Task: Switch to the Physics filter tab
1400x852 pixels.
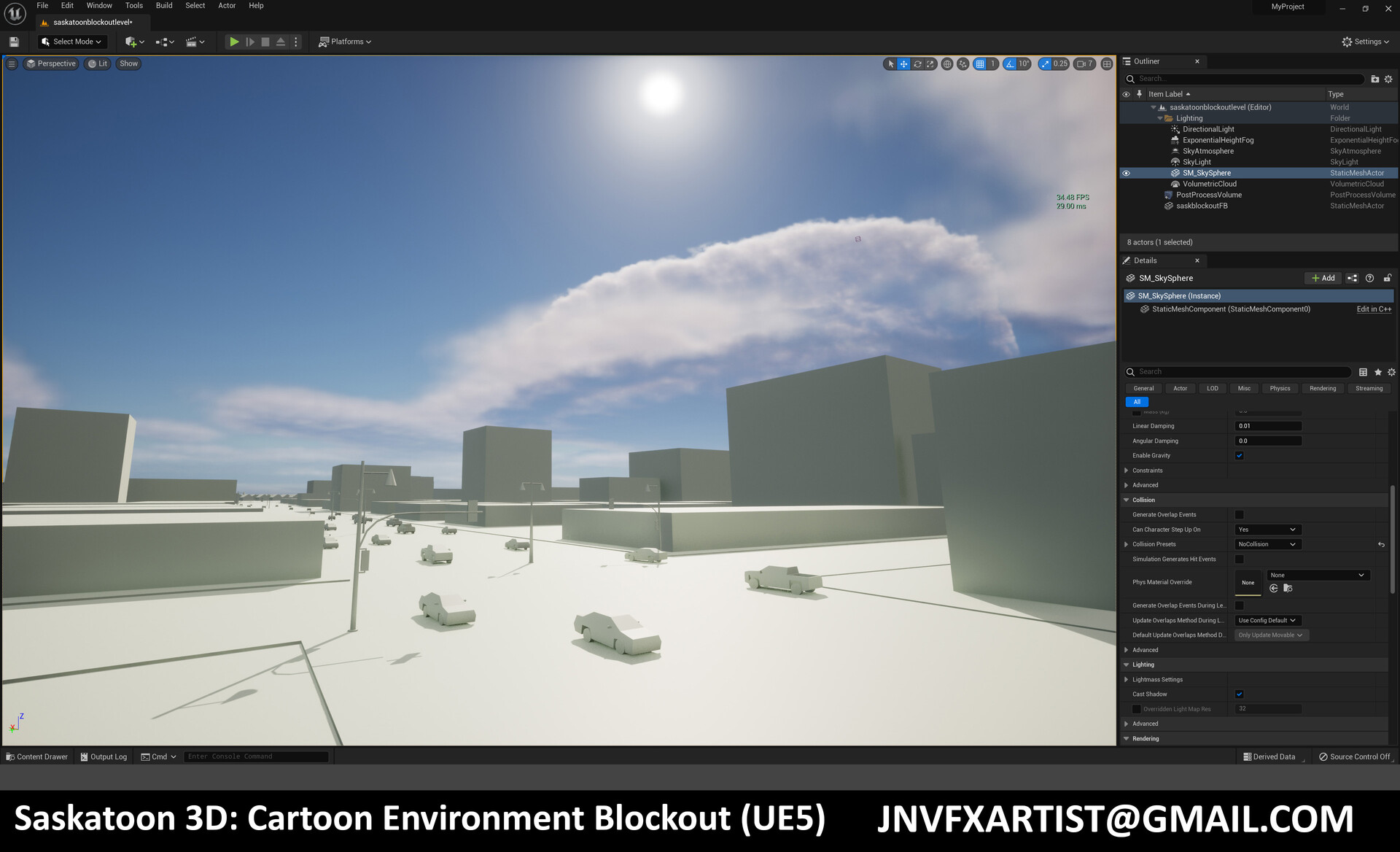Action: [1280, 388]
